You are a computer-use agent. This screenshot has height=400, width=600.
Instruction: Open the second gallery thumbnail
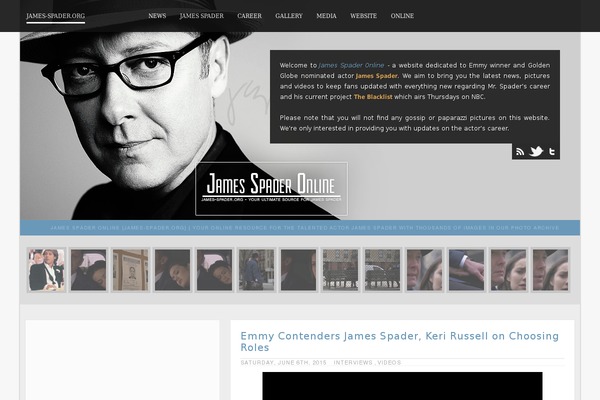[x=88, y=270]
